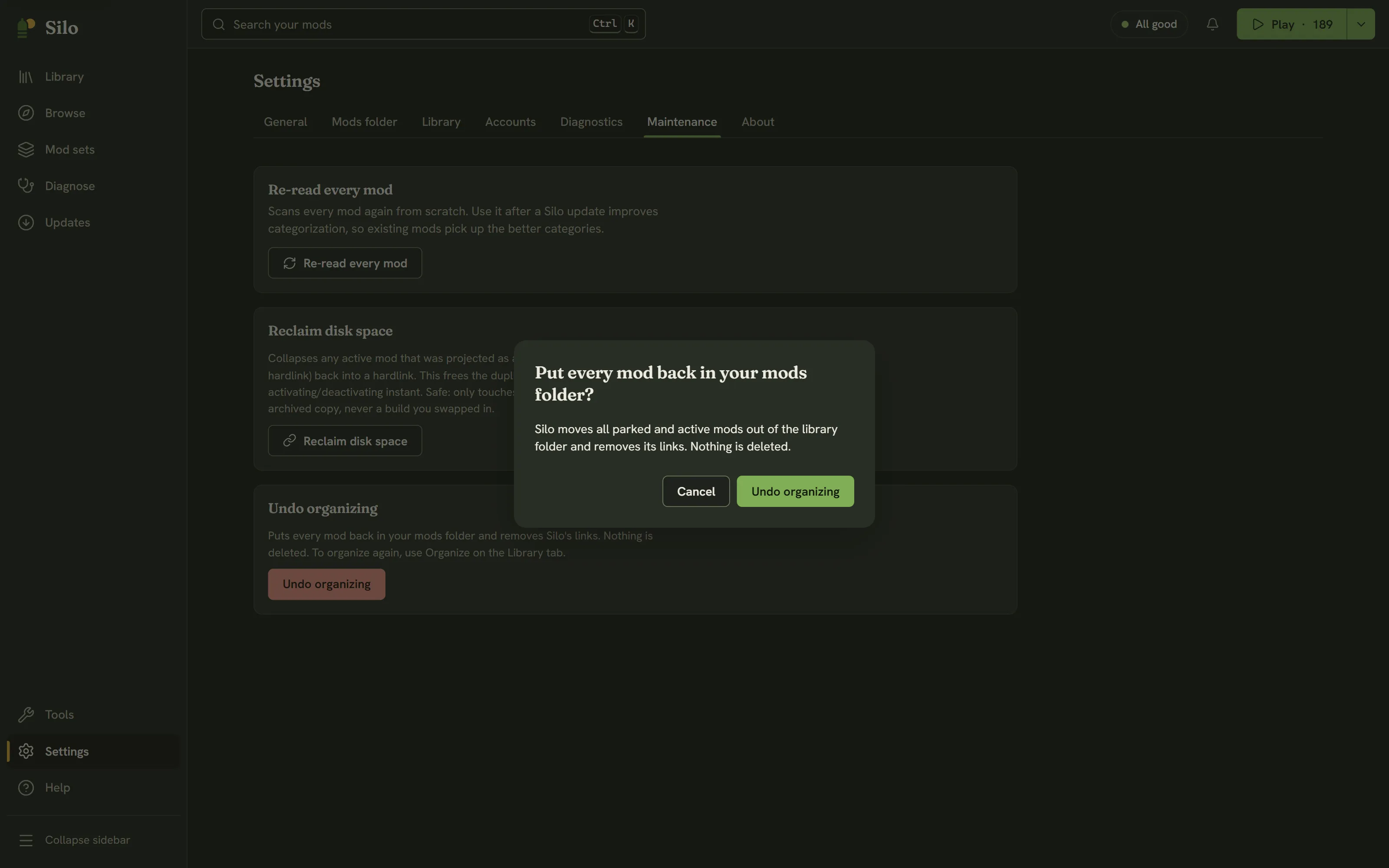Screen dimensions: 1389x868
Task: Switch to the Library settings tab
Action: [441, 122]
